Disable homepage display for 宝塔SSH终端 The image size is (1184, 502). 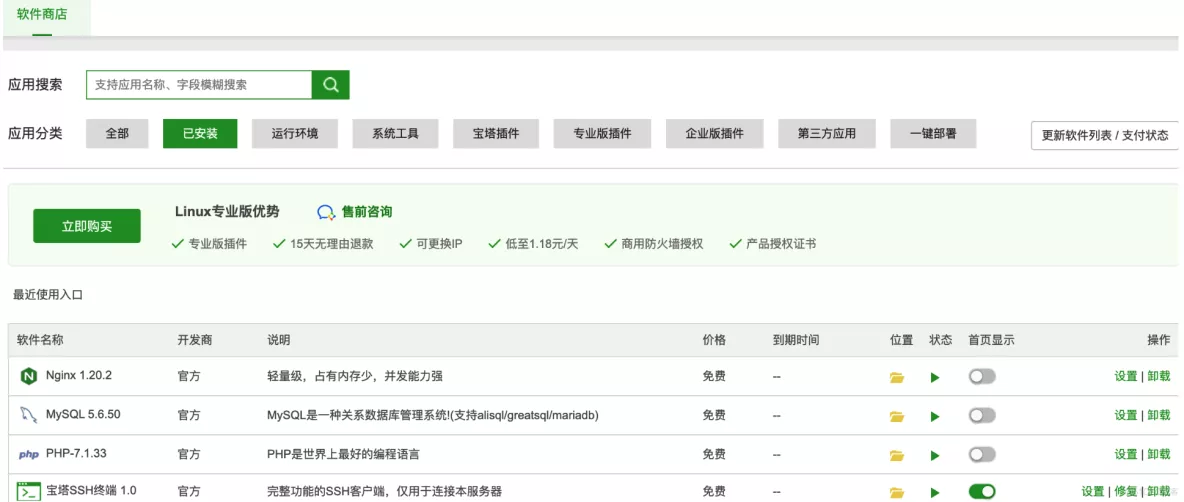[982, 492]
